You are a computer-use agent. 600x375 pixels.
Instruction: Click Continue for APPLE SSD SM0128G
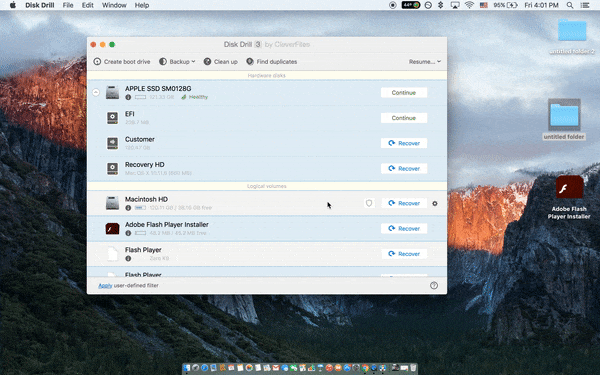click(x=404, y=93)
